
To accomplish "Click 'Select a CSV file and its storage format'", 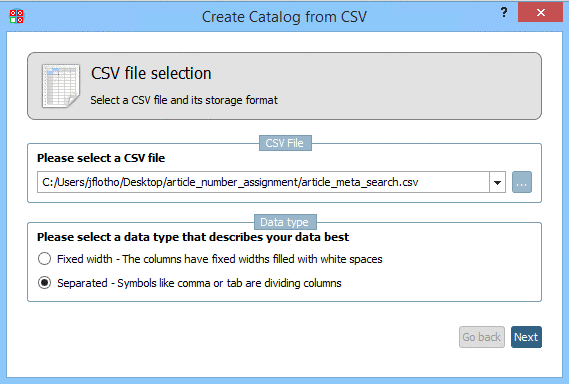I will [x=184, y=100].
